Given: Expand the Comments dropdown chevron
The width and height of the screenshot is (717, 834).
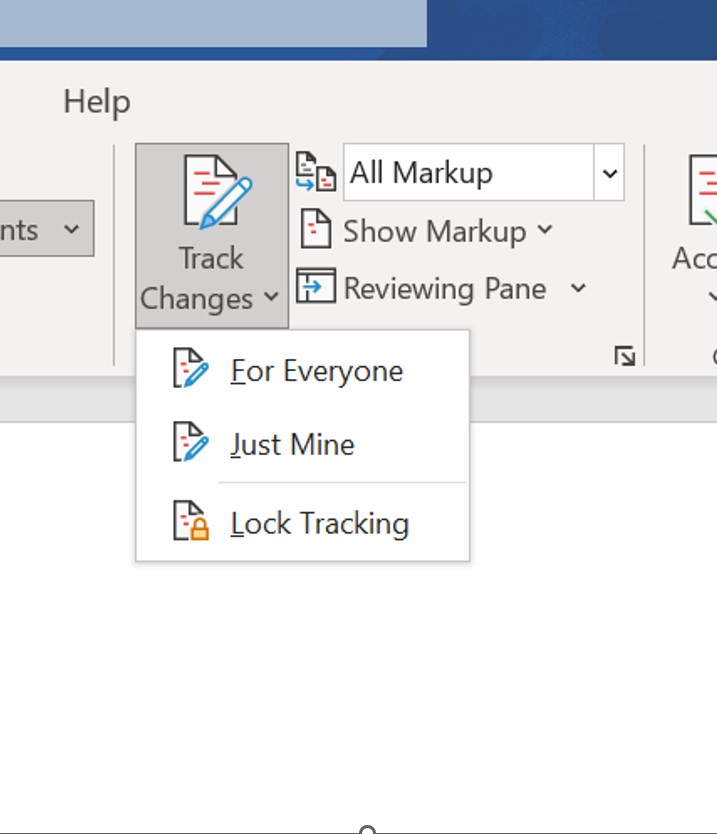Looking at the screenshot, I should pos(73,229).
